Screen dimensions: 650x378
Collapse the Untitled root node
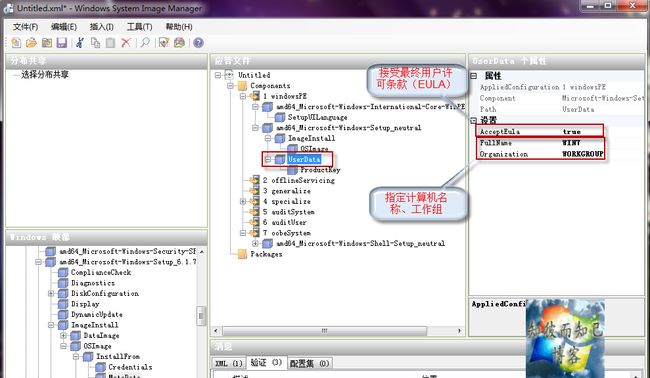pos(218,75)
